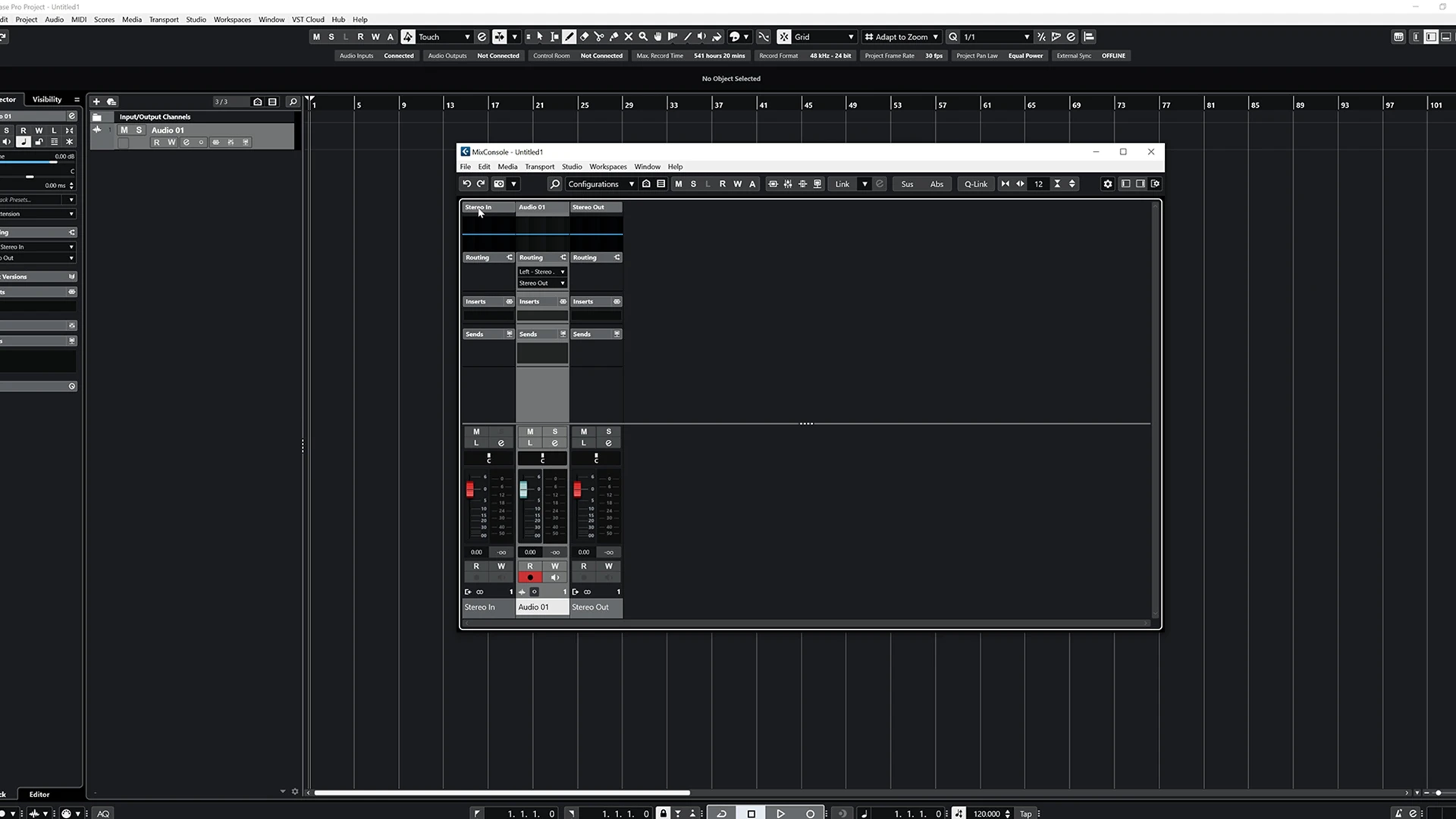Open the Grid snap type dropdown
The image size is (1456, 819).
823,36
